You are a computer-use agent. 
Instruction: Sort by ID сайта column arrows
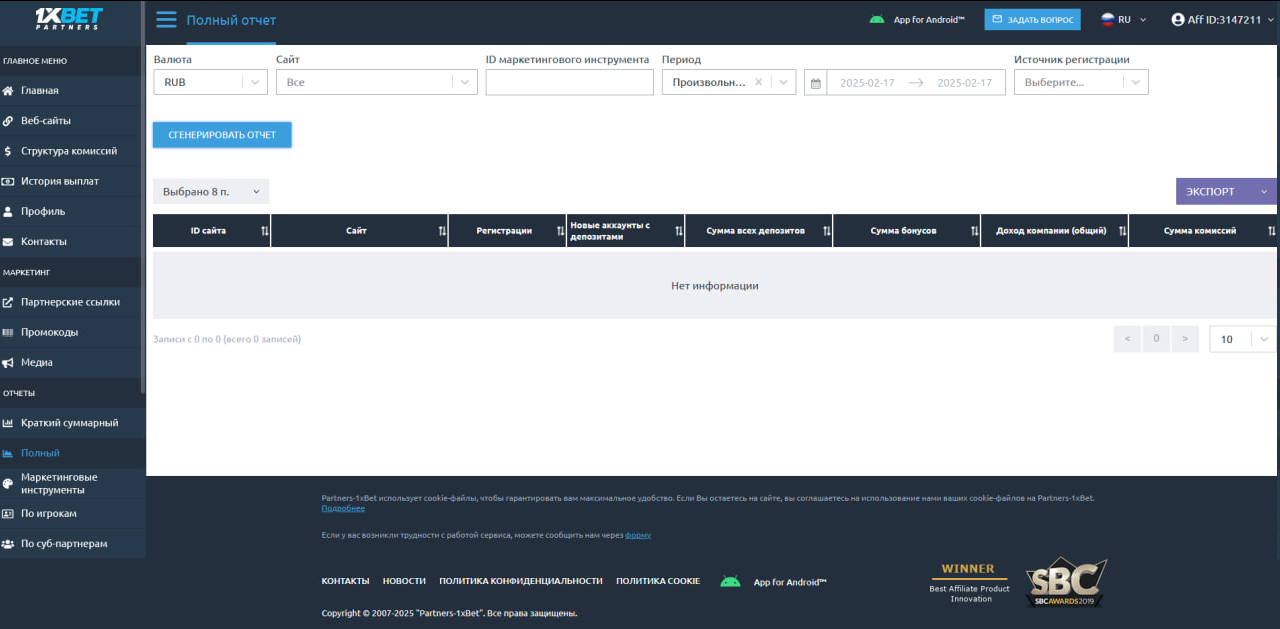pyautogui.click(x=264, y=231)
